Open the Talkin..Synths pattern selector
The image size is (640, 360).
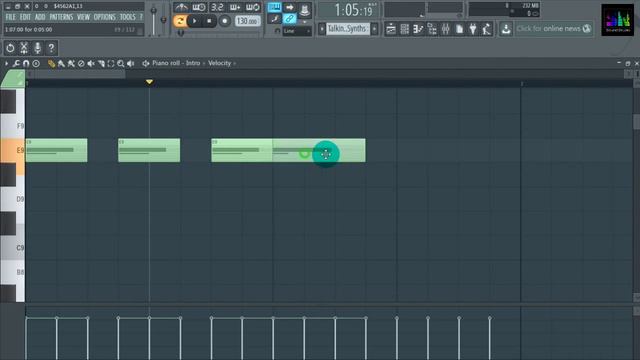[348, 29]
